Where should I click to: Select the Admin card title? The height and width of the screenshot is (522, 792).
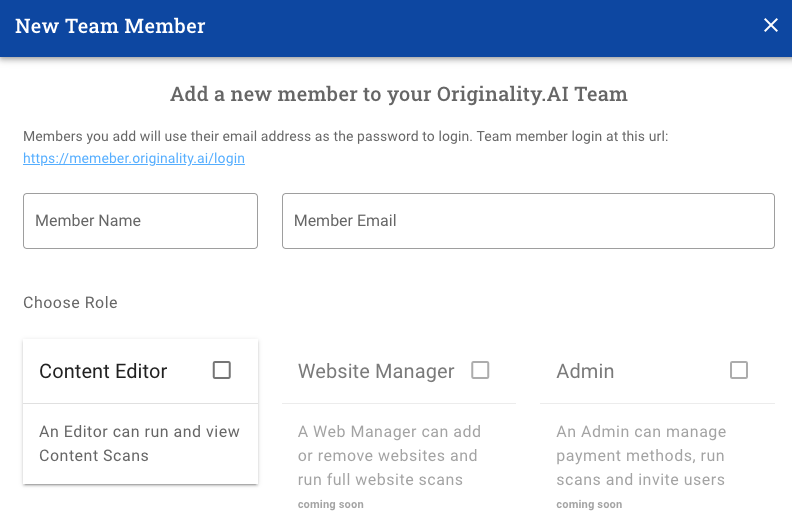585,371
